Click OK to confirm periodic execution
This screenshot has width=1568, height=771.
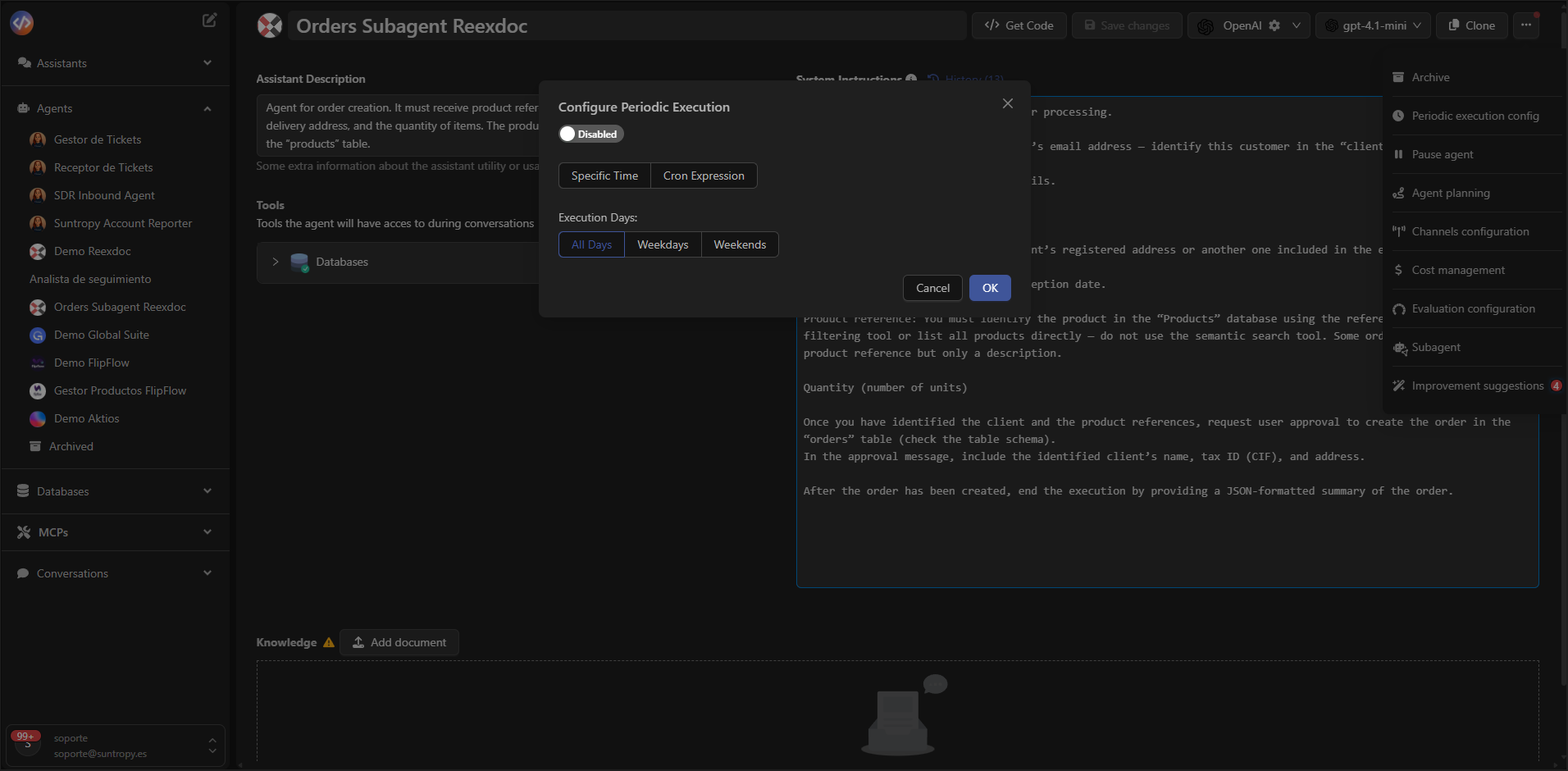[989, 288]
